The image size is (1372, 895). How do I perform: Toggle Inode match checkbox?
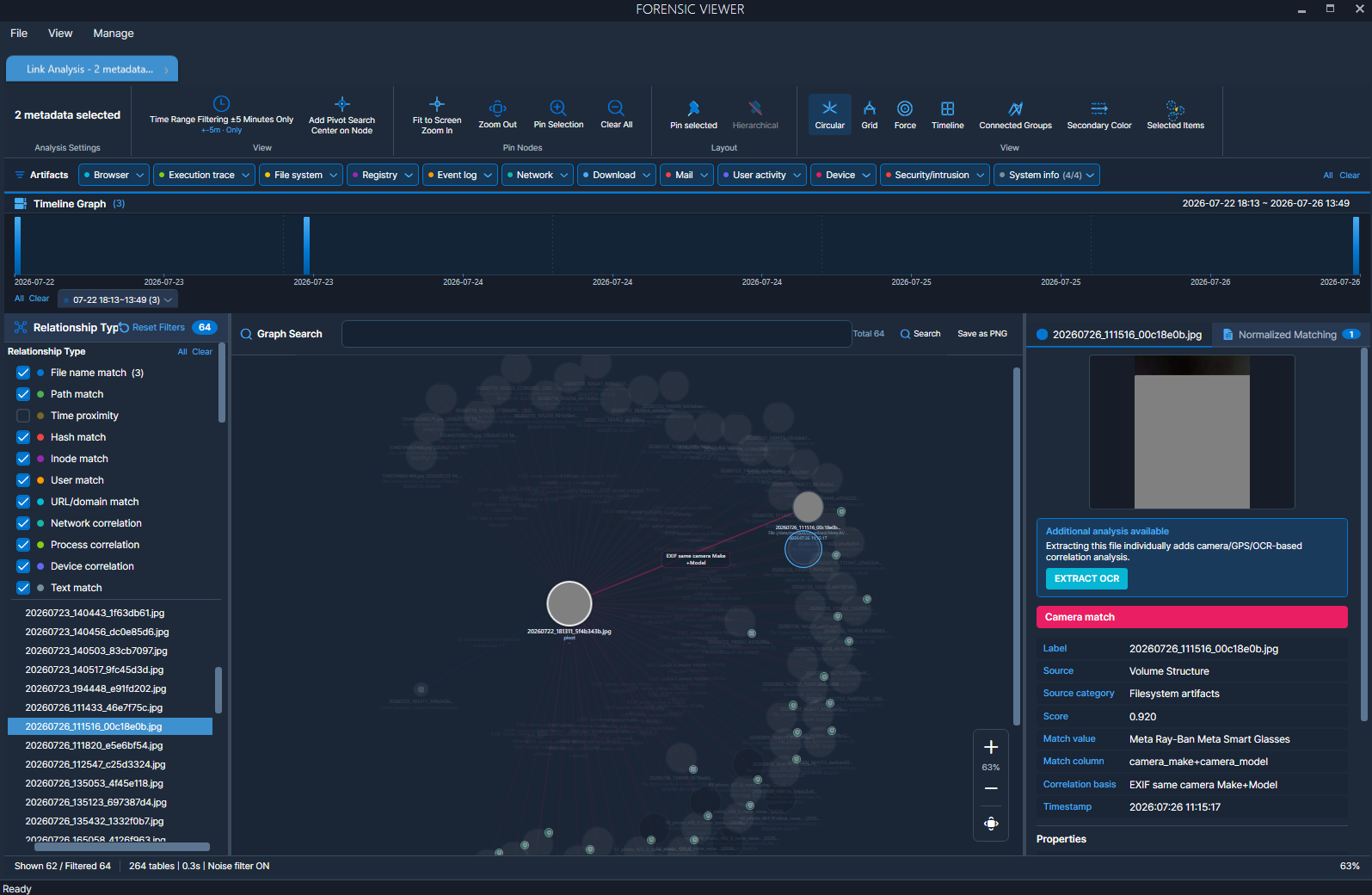(x=23, y=459)
